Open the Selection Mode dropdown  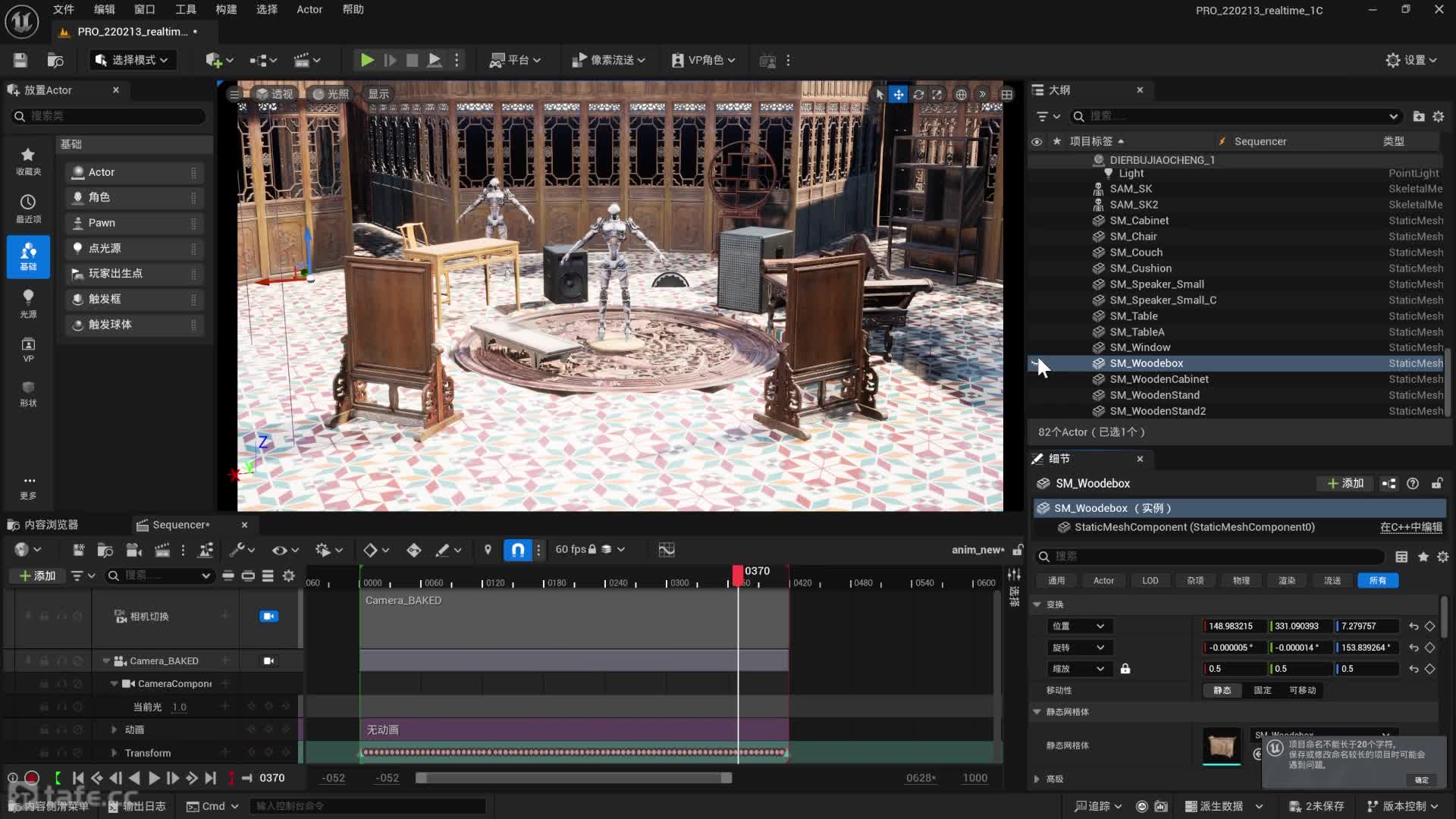tap(131, 60)
